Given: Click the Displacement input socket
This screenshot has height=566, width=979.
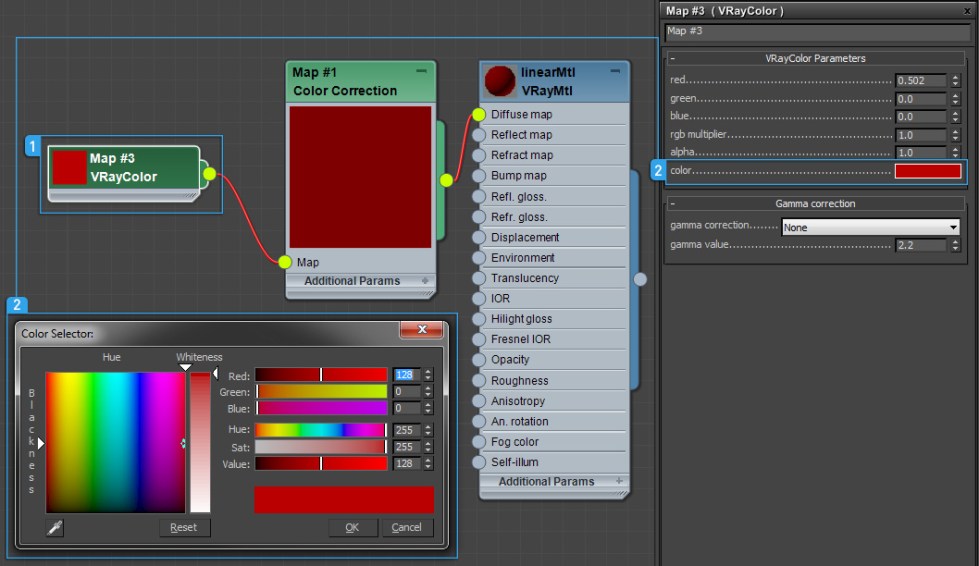Looking at the screenshot, I should tap(479, 238).
